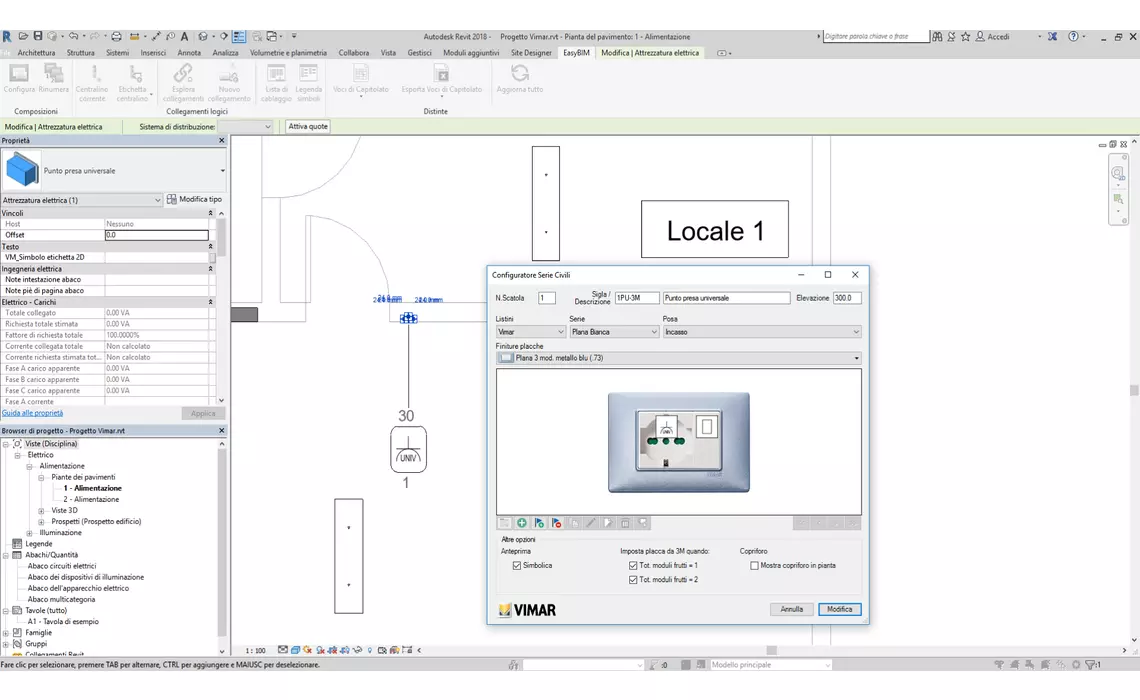
Task: Open the Sistema di distribuzione dropdown
Action: click(x=246, y=126)
